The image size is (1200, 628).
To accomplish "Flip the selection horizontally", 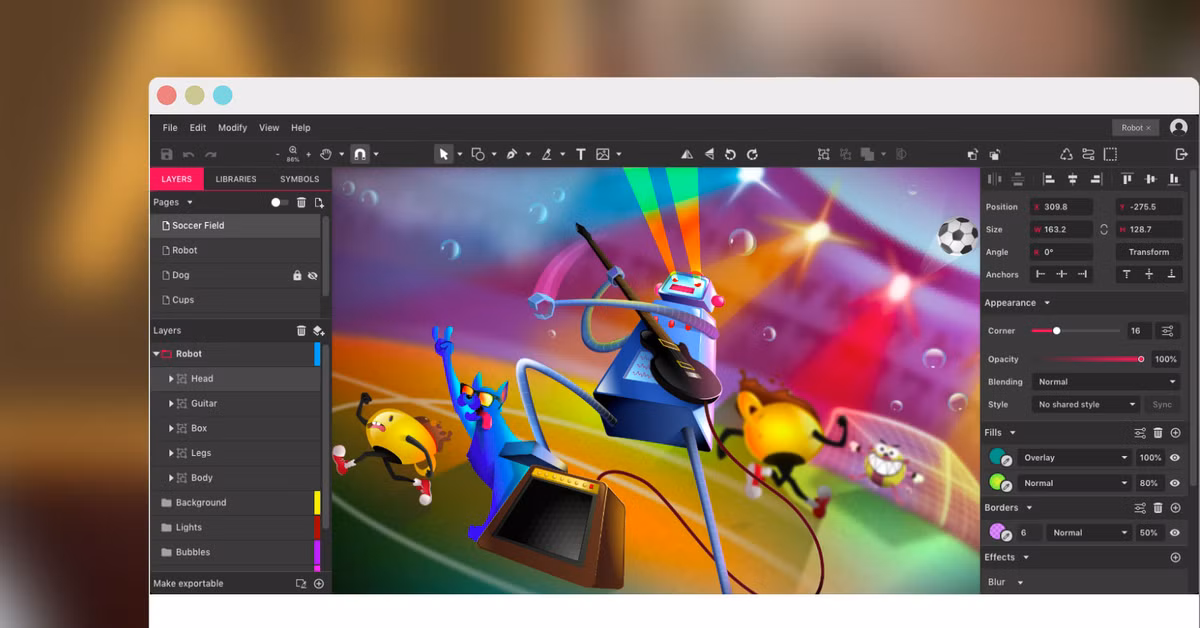I will click(688, 153).
